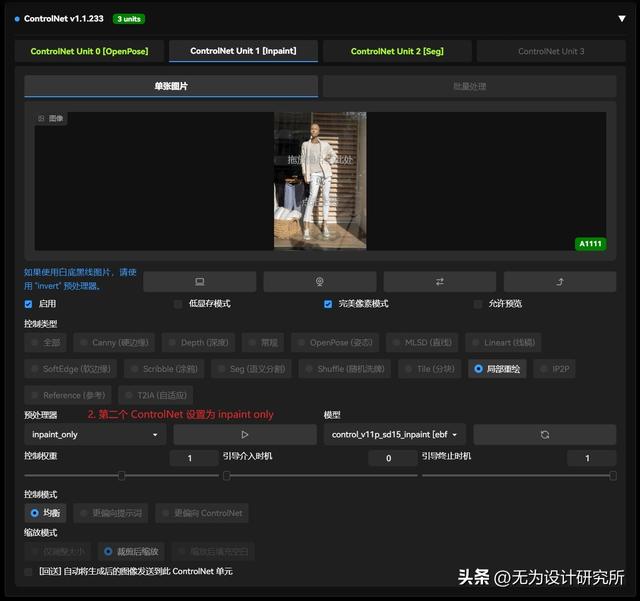Click the webcam icon button
The image size is (640, 601).
click(x=319, y=282)
